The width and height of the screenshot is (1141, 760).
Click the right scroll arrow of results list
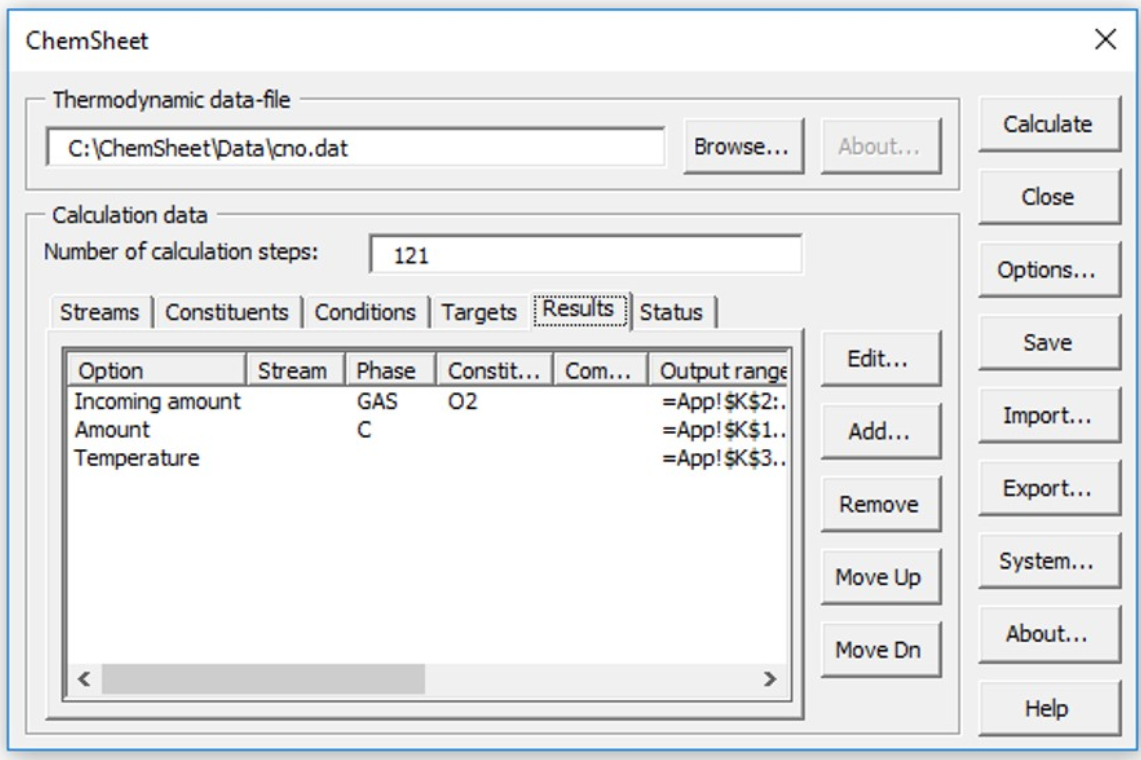[770, 678]
